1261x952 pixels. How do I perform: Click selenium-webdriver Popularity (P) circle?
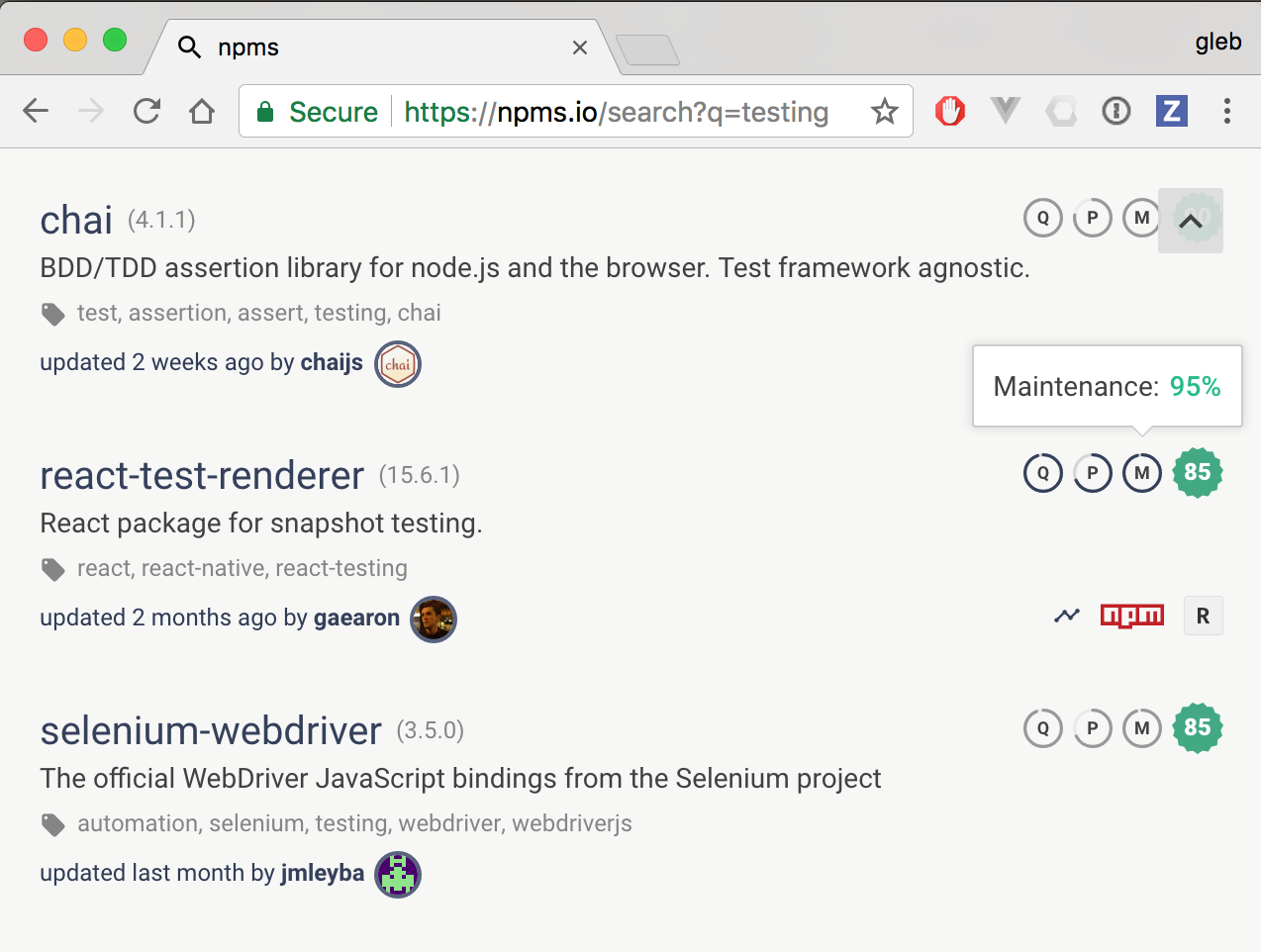(x=1093, y=728)
